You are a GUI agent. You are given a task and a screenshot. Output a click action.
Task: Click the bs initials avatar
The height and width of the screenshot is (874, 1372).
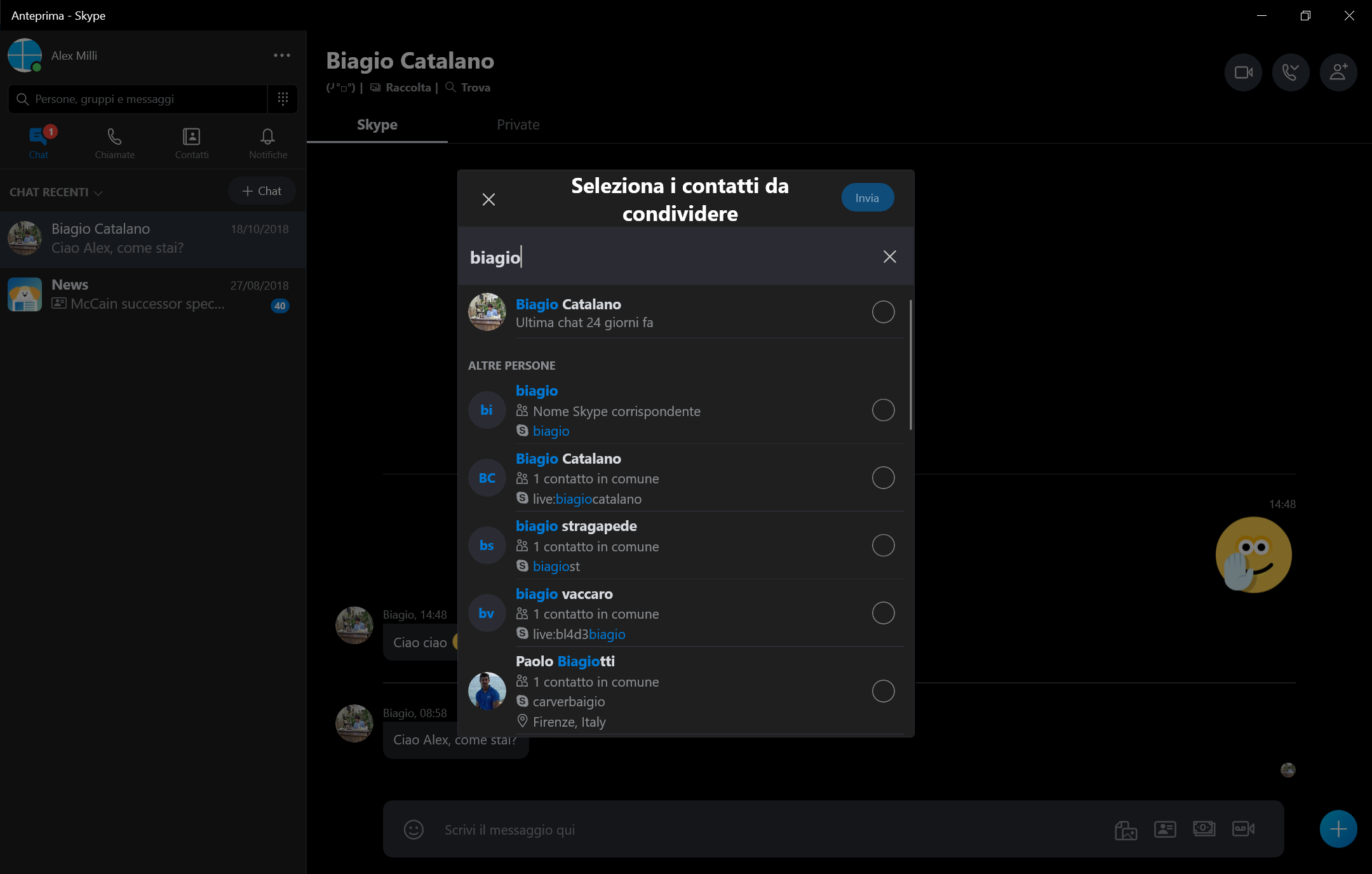coord(487,546)
